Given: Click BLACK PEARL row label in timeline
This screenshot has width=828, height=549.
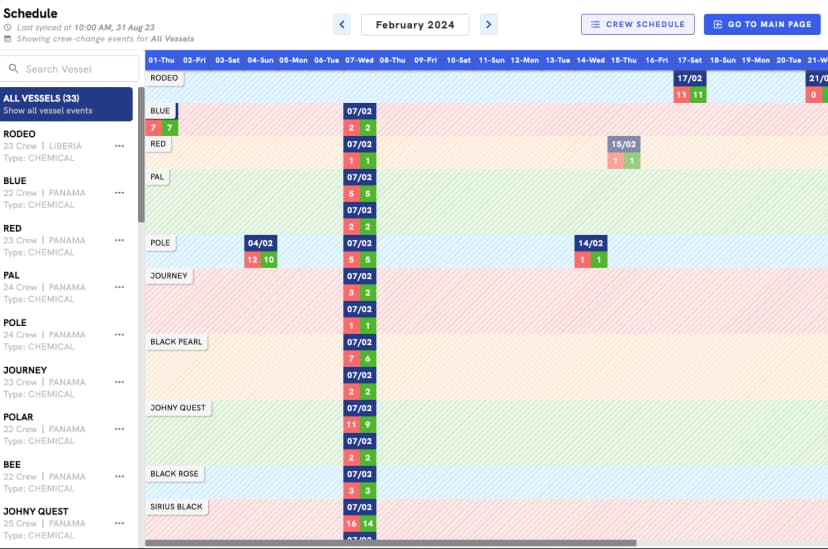Looking at the screenshot, I should (176, 342).
